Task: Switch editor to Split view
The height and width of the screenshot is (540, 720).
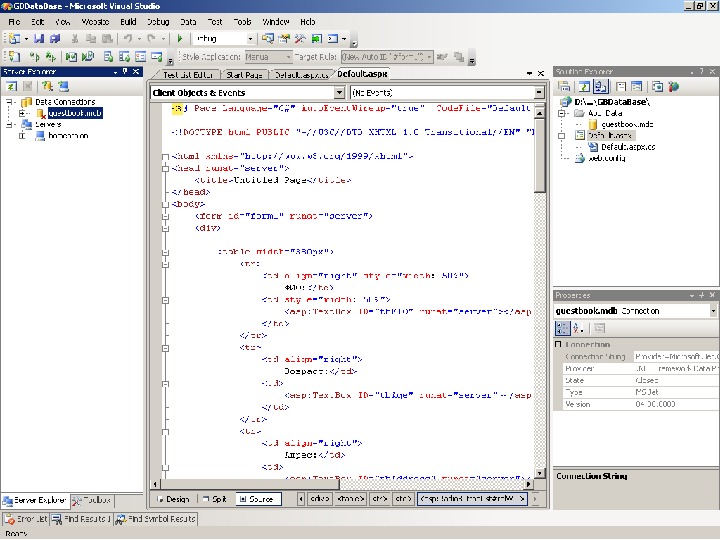Action: click(214, 499)
